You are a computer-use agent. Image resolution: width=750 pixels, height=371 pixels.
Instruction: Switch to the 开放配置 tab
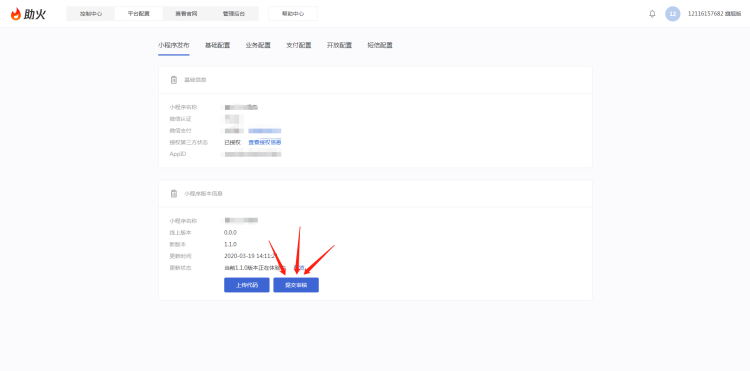click(x=339, y=45)
